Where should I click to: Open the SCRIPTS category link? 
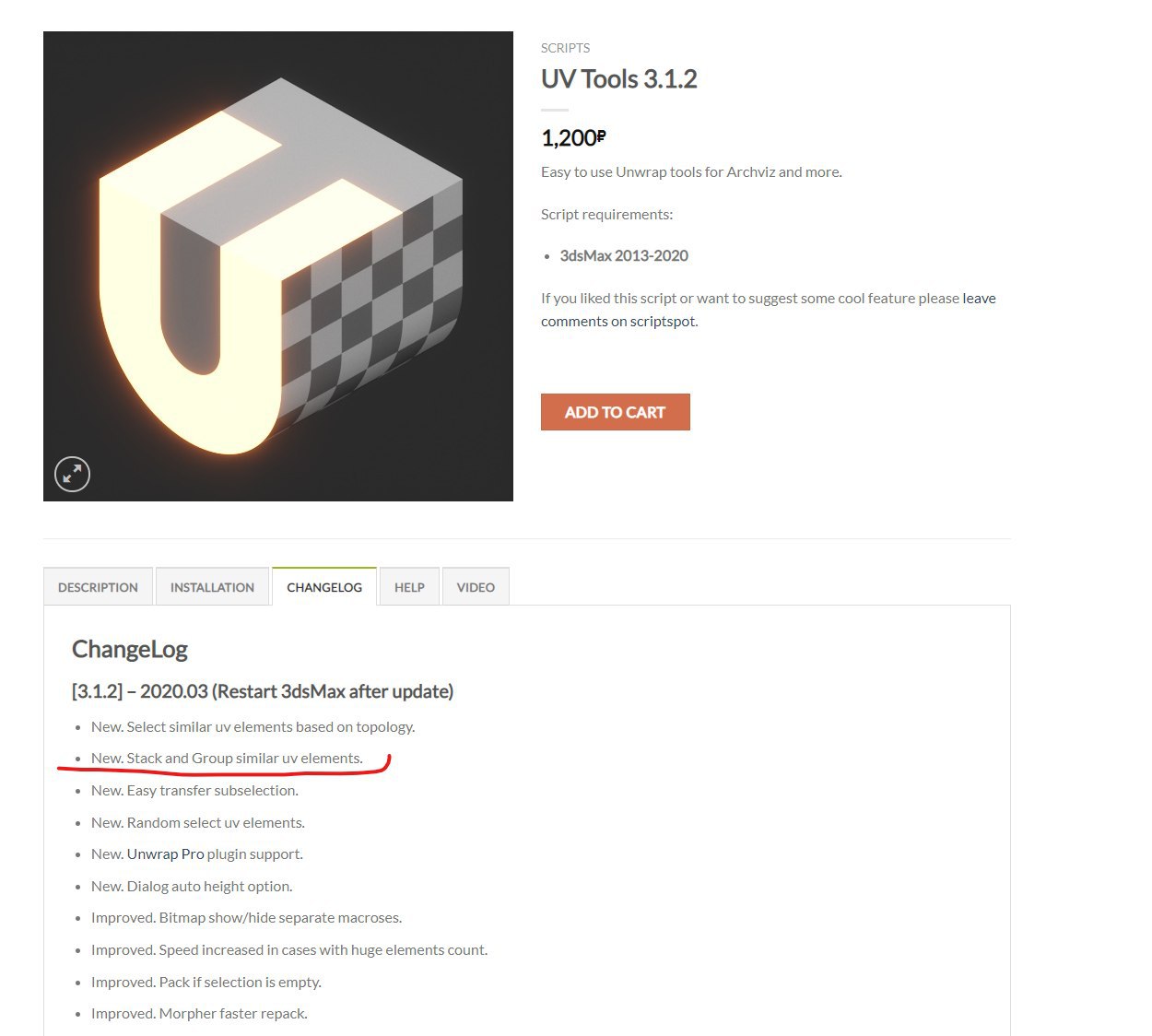click(565, 48)
